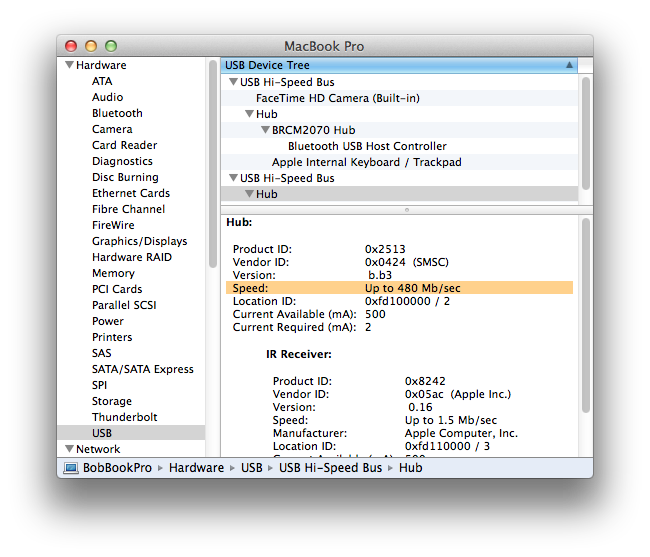Select the second USB Hi-Speed Bus row

399,178
